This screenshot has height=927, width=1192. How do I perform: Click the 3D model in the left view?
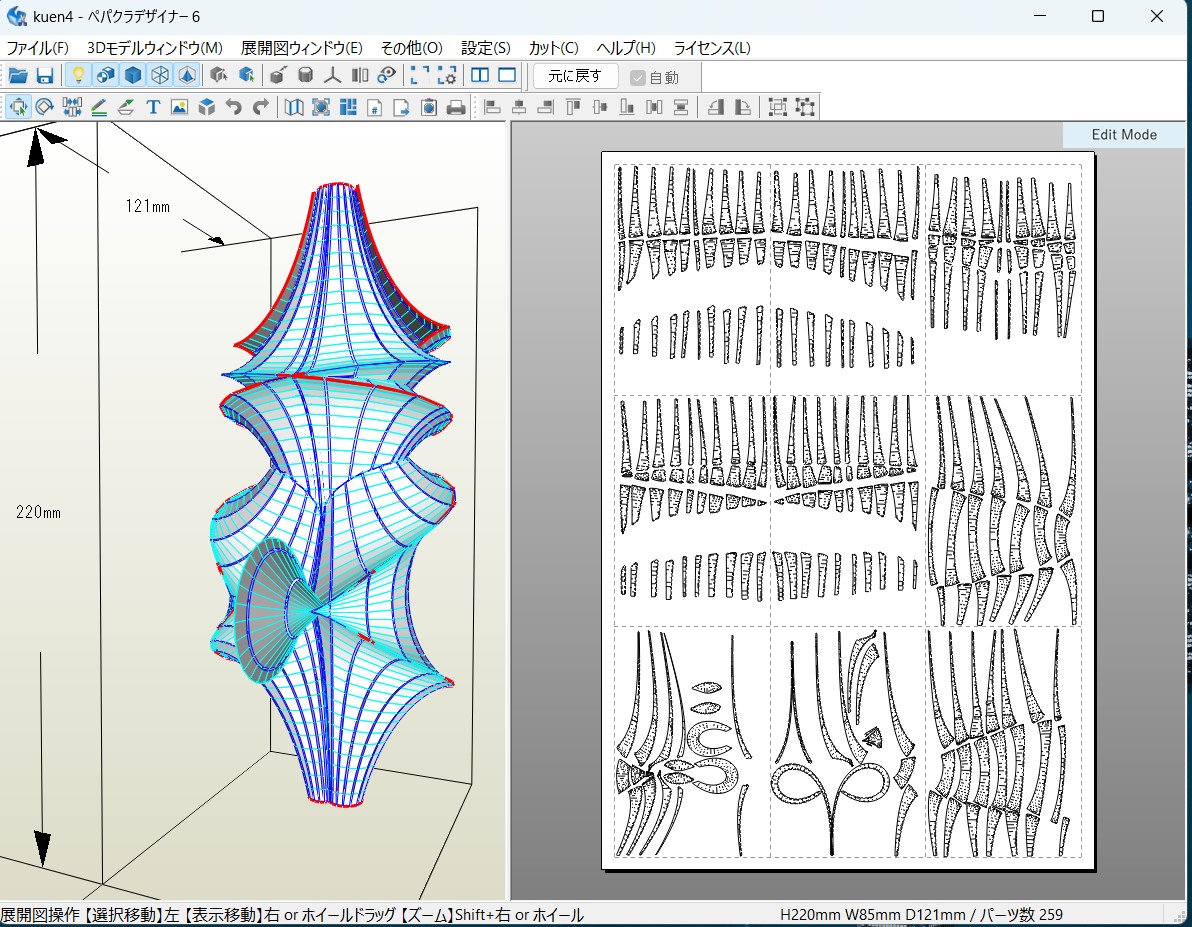(x=334, y=494)
